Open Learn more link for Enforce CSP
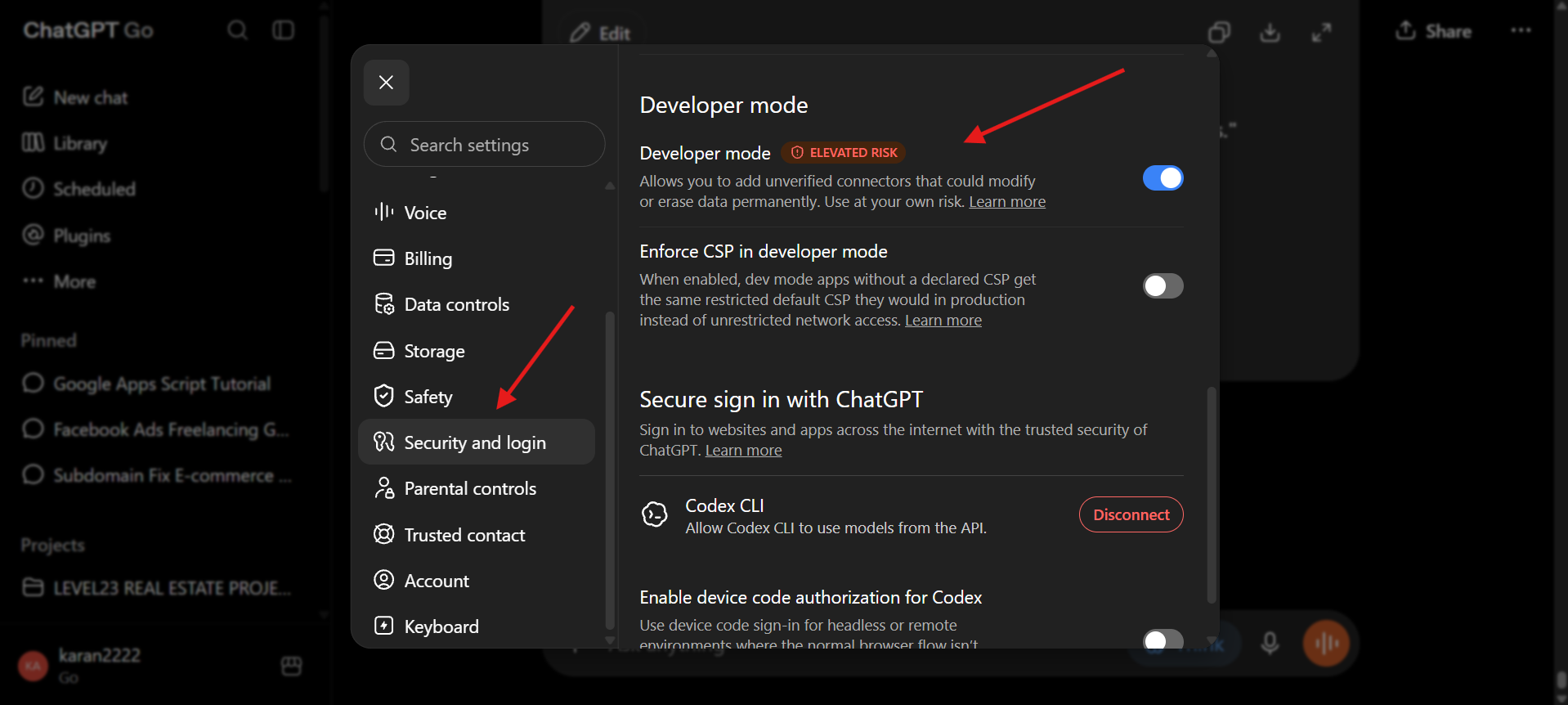Viewport: 1568px width, 705px height. pyautogui.click(x=943, y=321)
